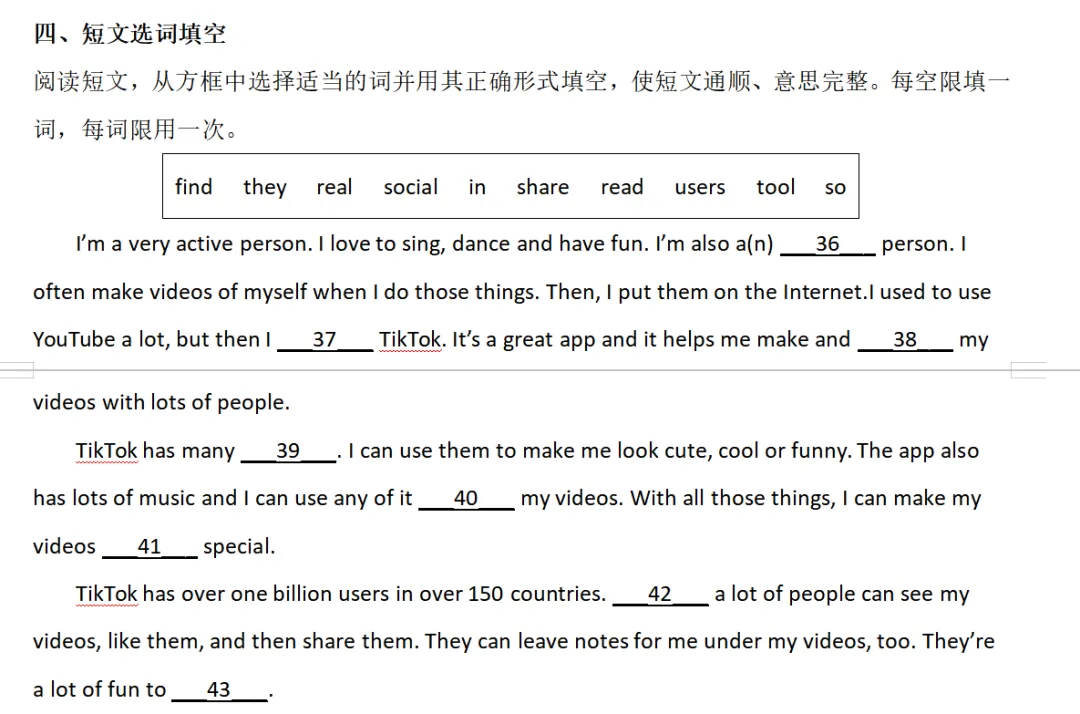Screen dimensions: 1080x714
Task: Click the instruction text "词，每词限用一次。"
Action: tap(136, 129)
